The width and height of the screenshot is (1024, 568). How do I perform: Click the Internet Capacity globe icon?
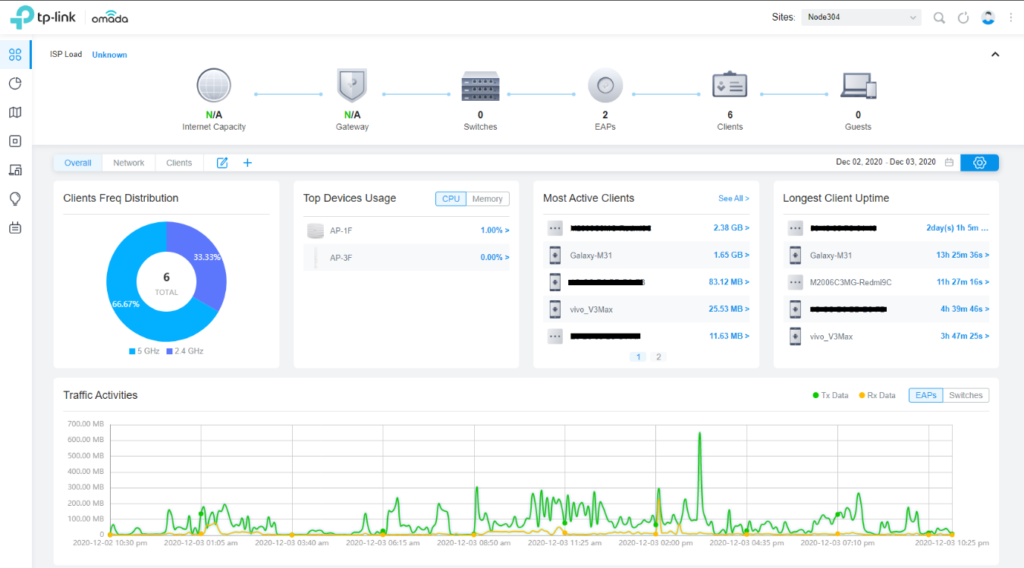click(x=214, y=87)
